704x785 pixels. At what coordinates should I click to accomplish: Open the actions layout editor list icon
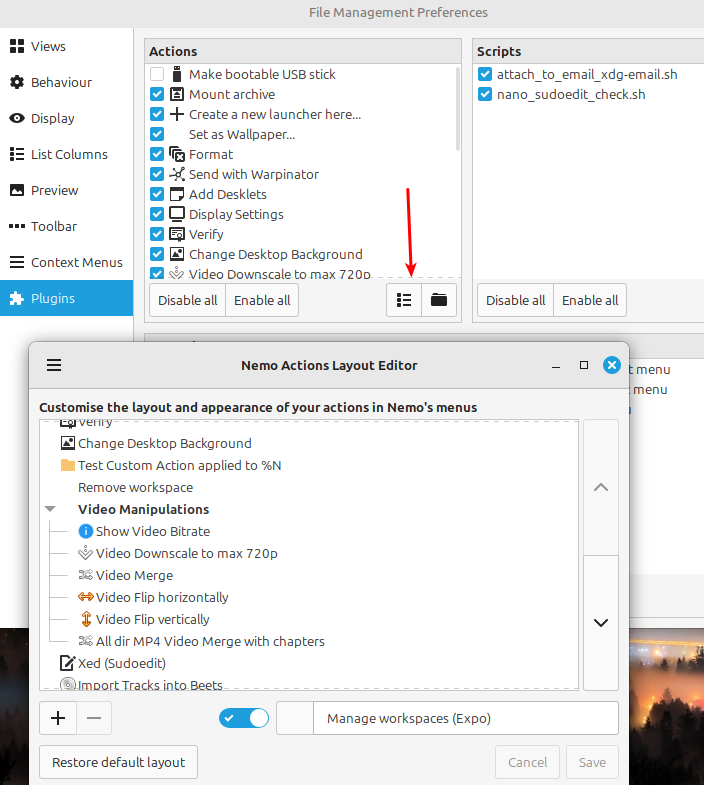(404, 300)
